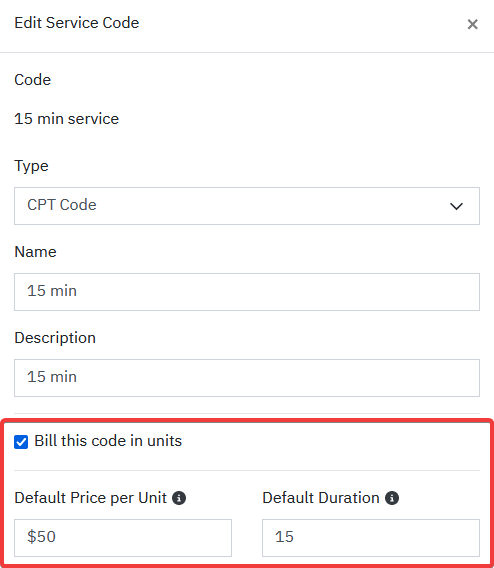The image size is (494, 568).
Task: Click info icon beside Default Duration
Action: (x=392, y=498)
